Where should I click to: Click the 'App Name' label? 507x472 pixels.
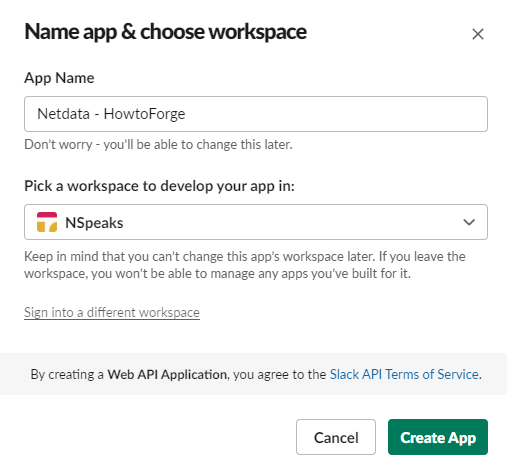click(59, 78)
